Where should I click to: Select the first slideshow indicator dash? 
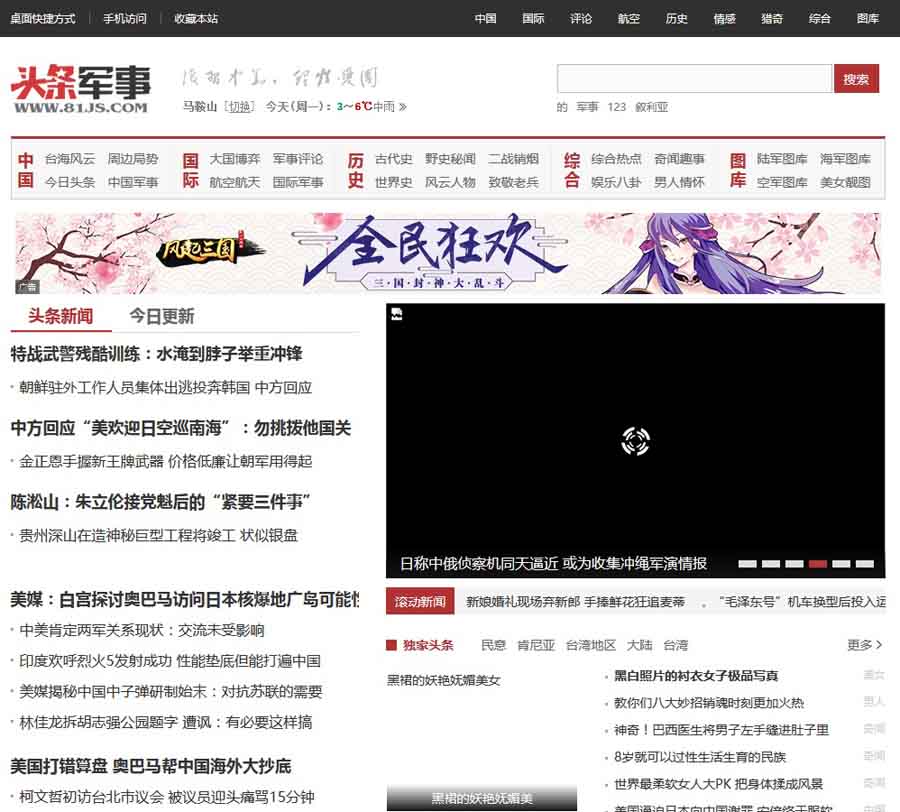(747, 564)
